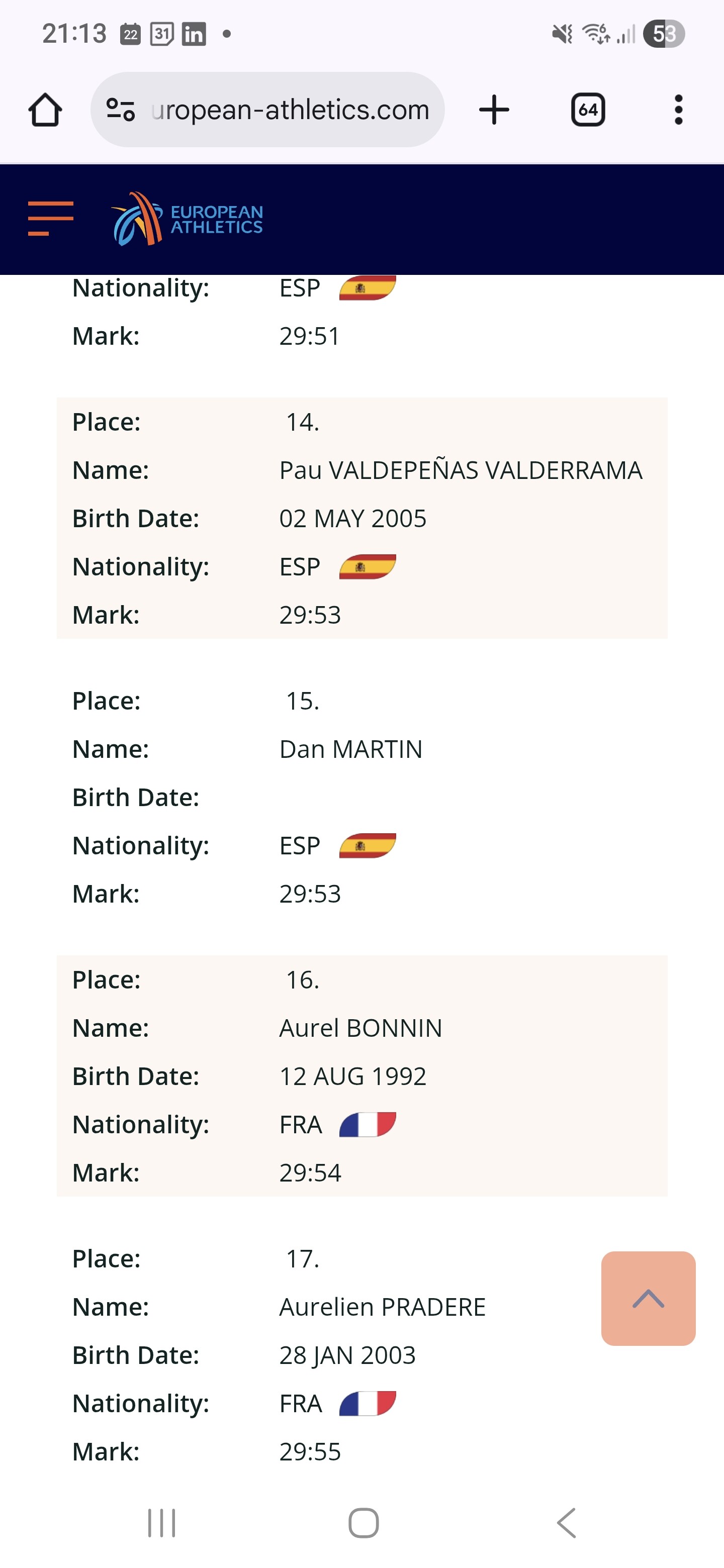This screenshot has height=1568, width=724.
Task: Open the tab switcher showing 64 tabs
Action: 588,110
